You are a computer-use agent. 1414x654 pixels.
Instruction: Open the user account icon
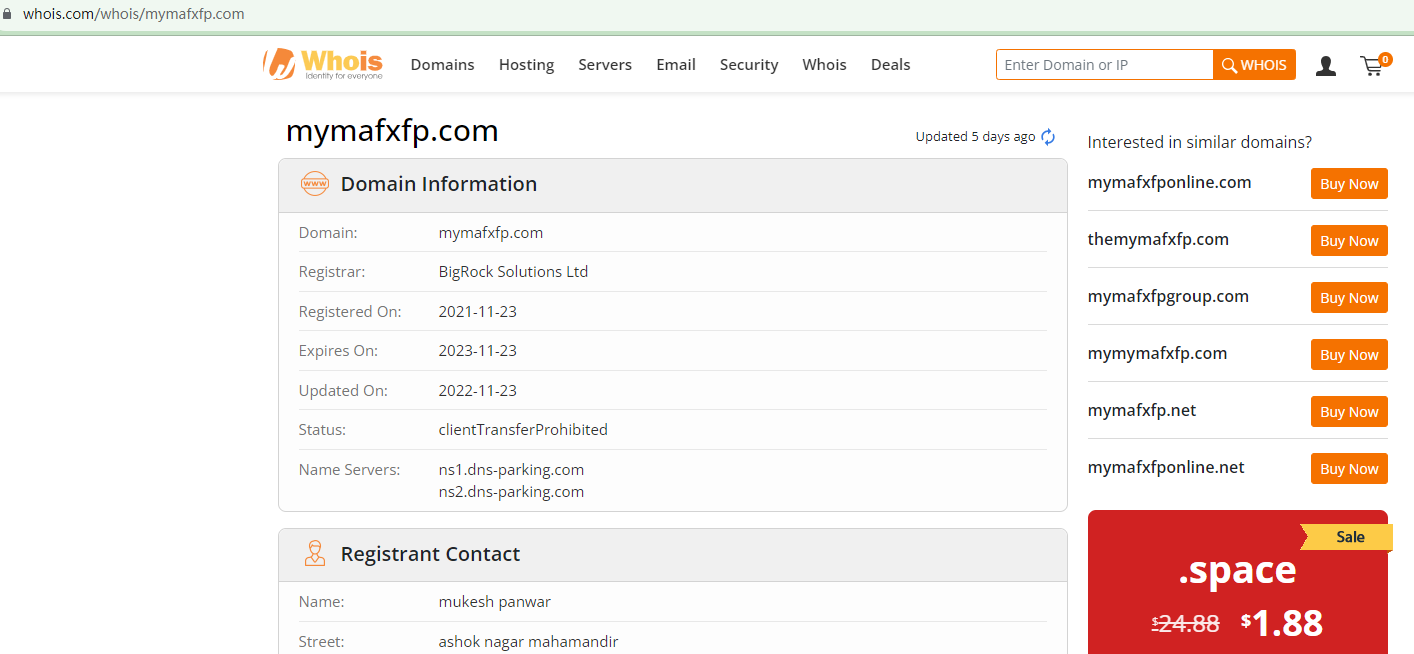pyautogui.click(x=1326, y=66)
